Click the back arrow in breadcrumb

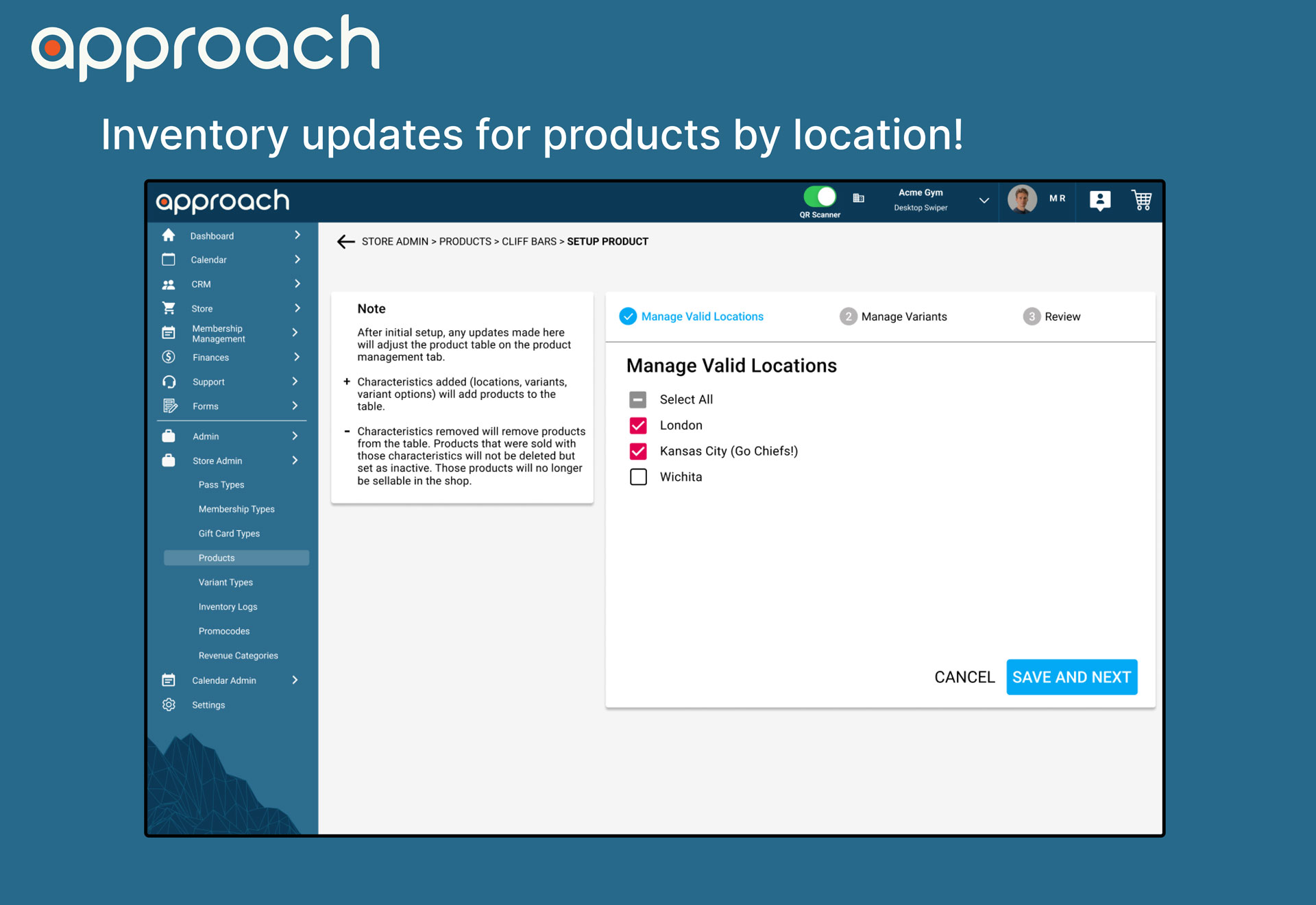[x=345, y=241]
